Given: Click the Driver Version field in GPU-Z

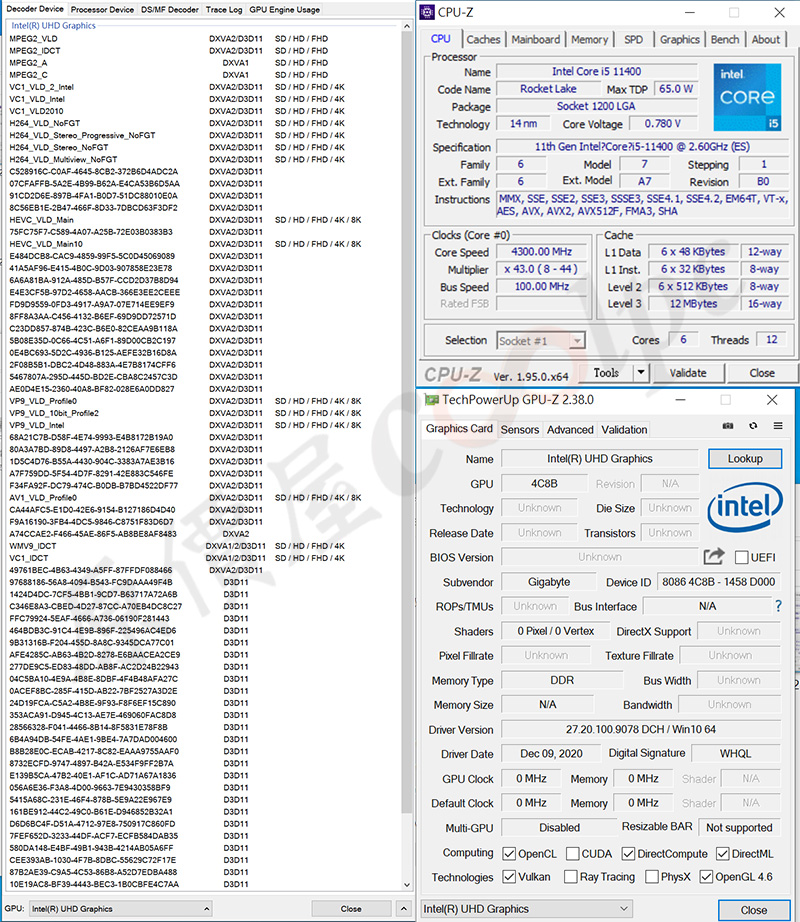Looking at the screenshot, I should tap(641, 729).
